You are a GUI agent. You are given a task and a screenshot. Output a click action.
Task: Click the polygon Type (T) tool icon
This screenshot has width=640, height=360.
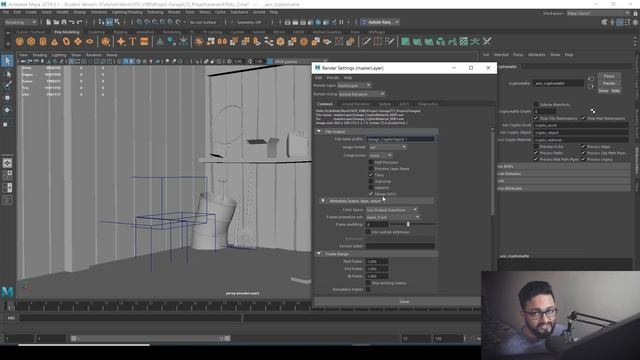click(133, 42)
